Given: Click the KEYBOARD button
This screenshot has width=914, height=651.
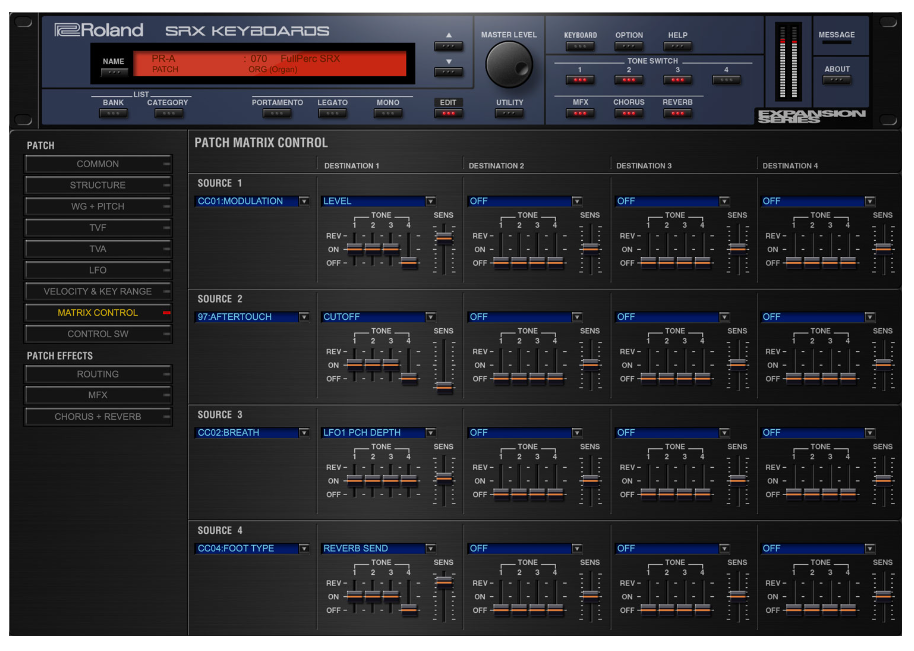Looking at the screenshot, I should coord(580,46).
